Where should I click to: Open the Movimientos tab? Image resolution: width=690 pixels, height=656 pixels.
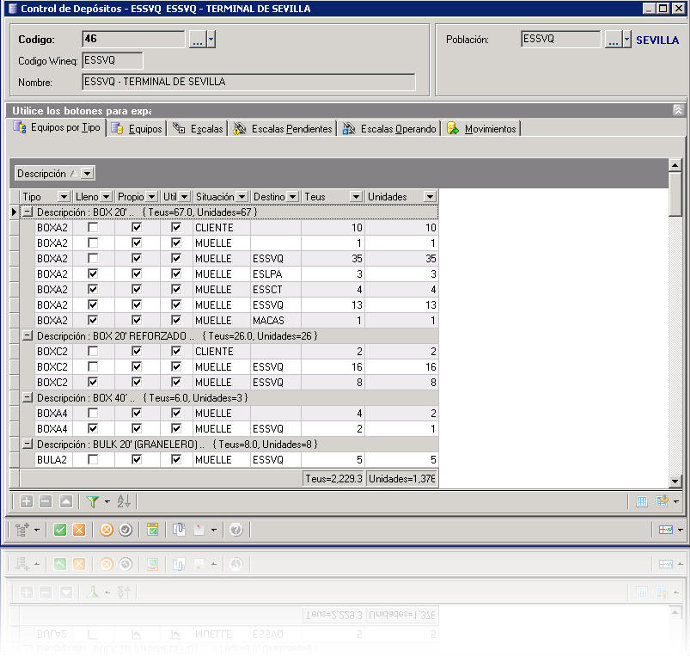pyautogui.click(x=481, y=128)
